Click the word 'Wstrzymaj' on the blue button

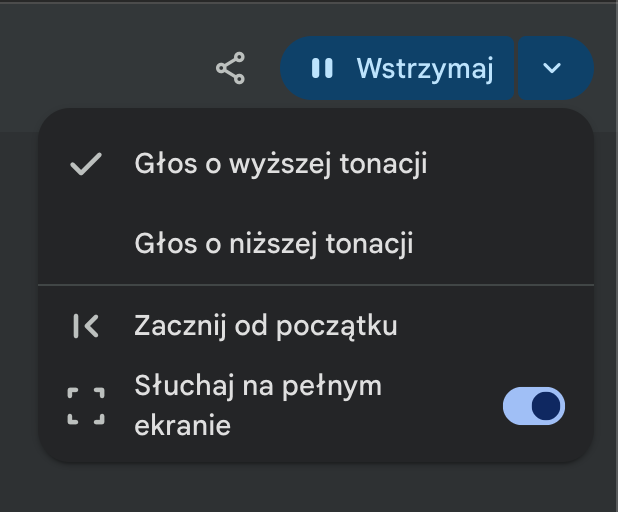[425, 69]
